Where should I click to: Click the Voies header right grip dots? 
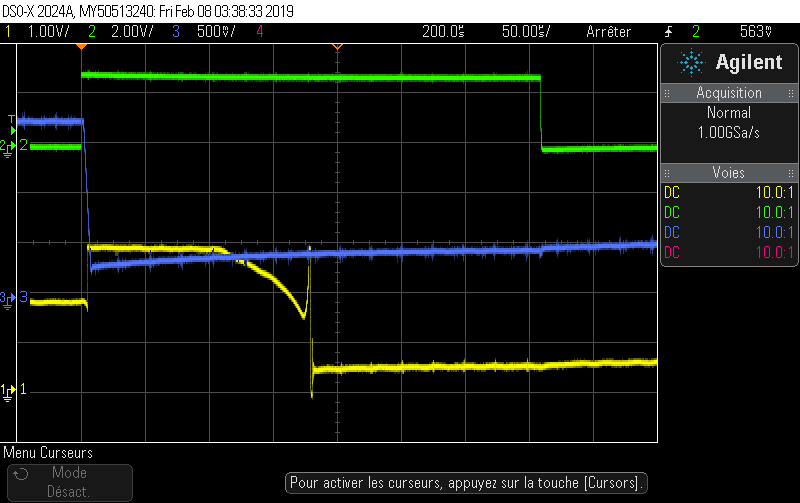pyautogui.click(x=791, y=173)
